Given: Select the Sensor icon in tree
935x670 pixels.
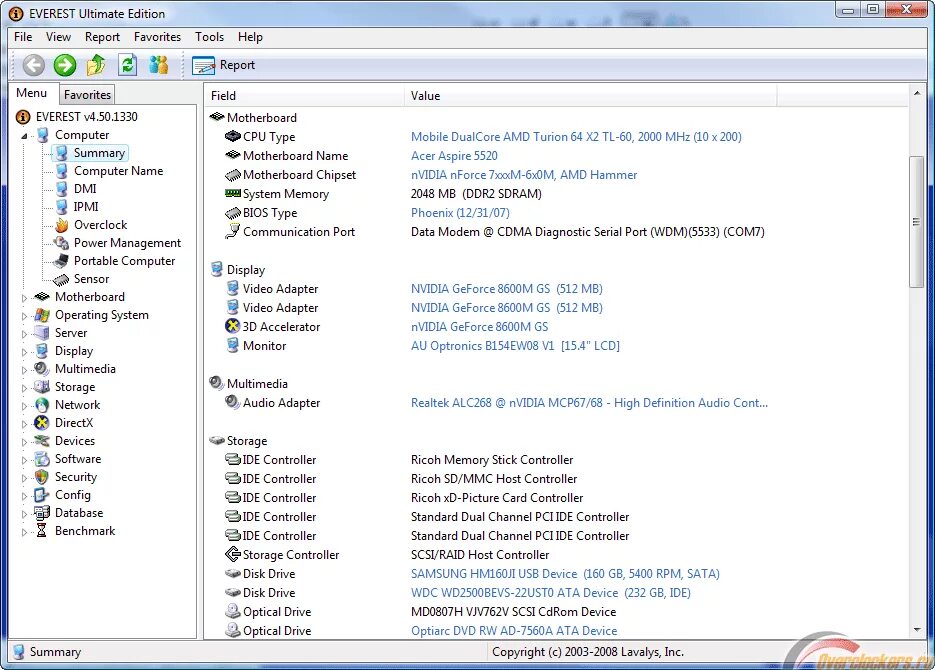Looking at the screenshot, I should click(x=61, y=279).
